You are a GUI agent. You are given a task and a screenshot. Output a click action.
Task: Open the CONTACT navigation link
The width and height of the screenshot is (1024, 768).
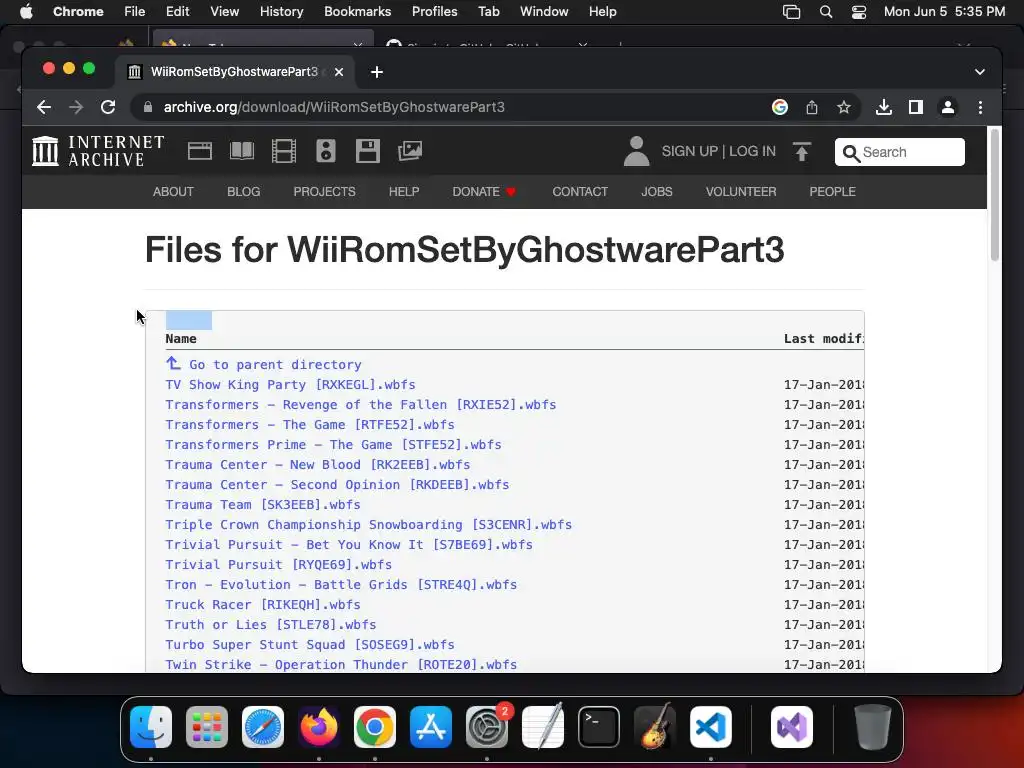580,191
